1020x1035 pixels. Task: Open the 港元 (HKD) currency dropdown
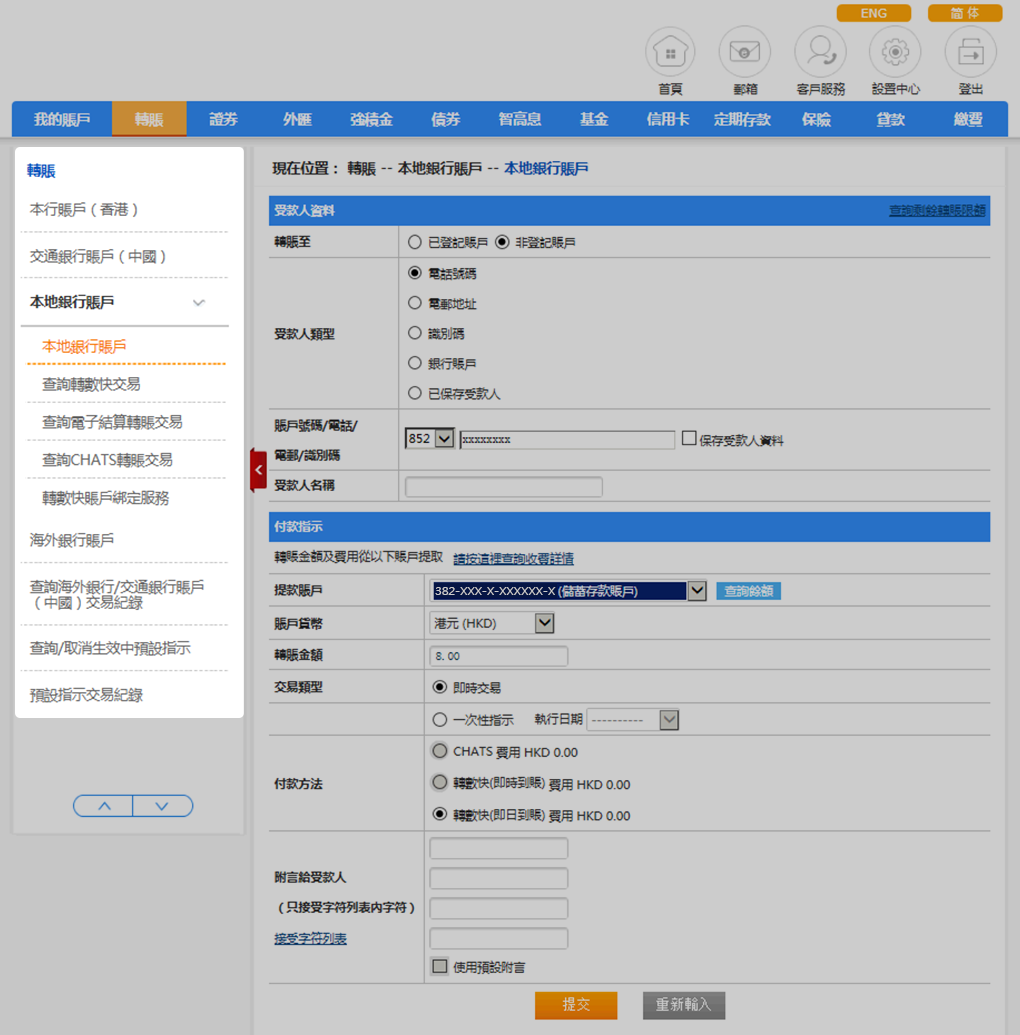(544, 623)
